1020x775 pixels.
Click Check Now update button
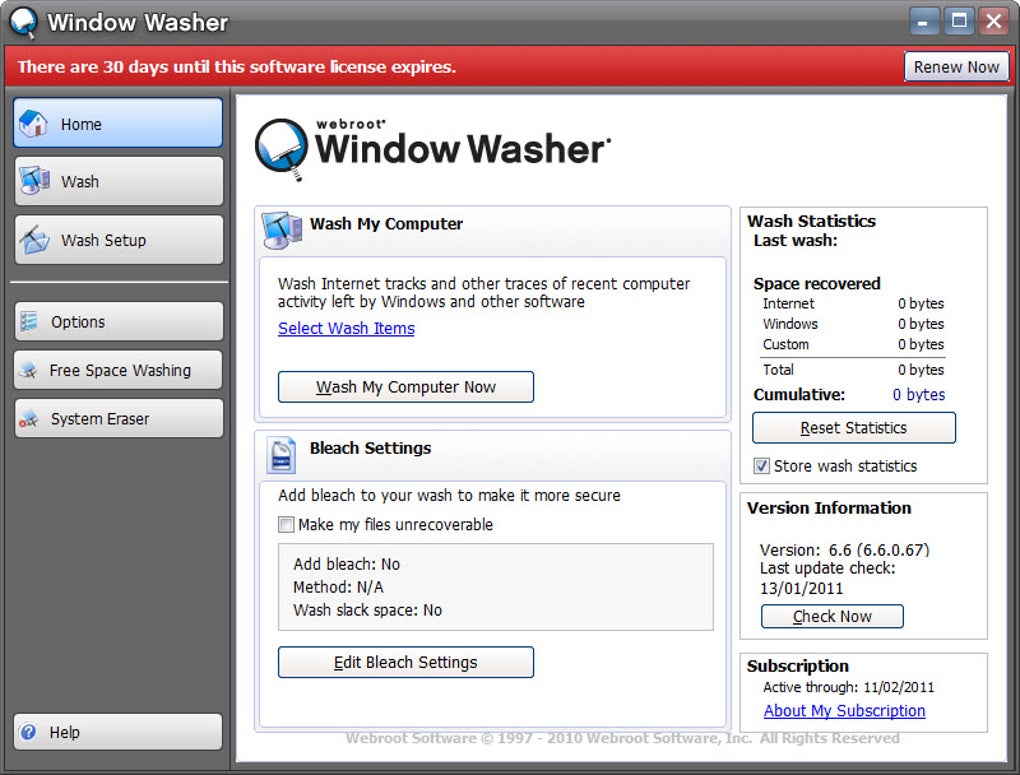coord(832,616)
